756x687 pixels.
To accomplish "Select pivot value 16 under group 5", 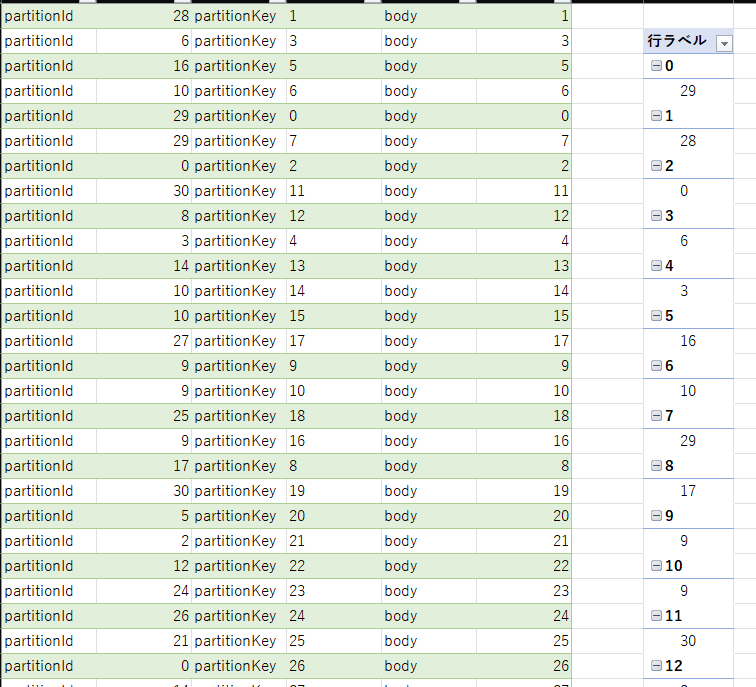I will pyautogui.click(x=688, y=341).
